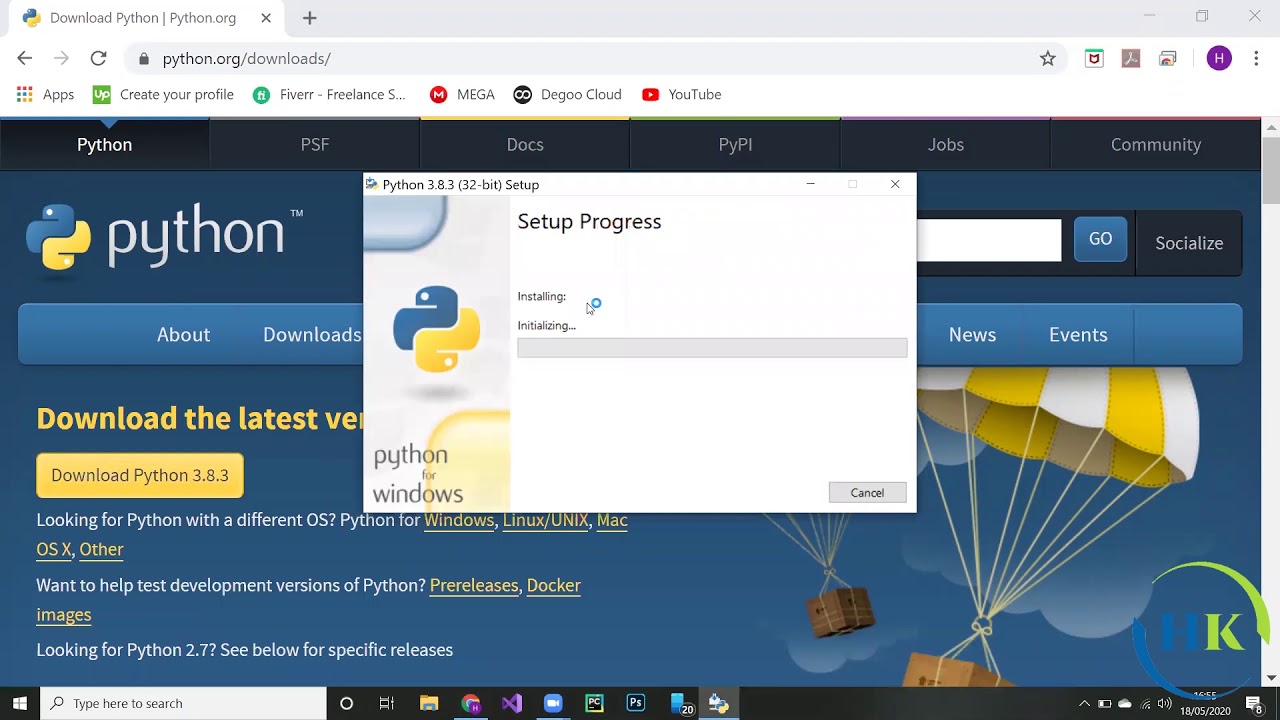
Task: Click the red shield extension icon in Chrome
Action: pyautogui.click(x=1094, y=59)
